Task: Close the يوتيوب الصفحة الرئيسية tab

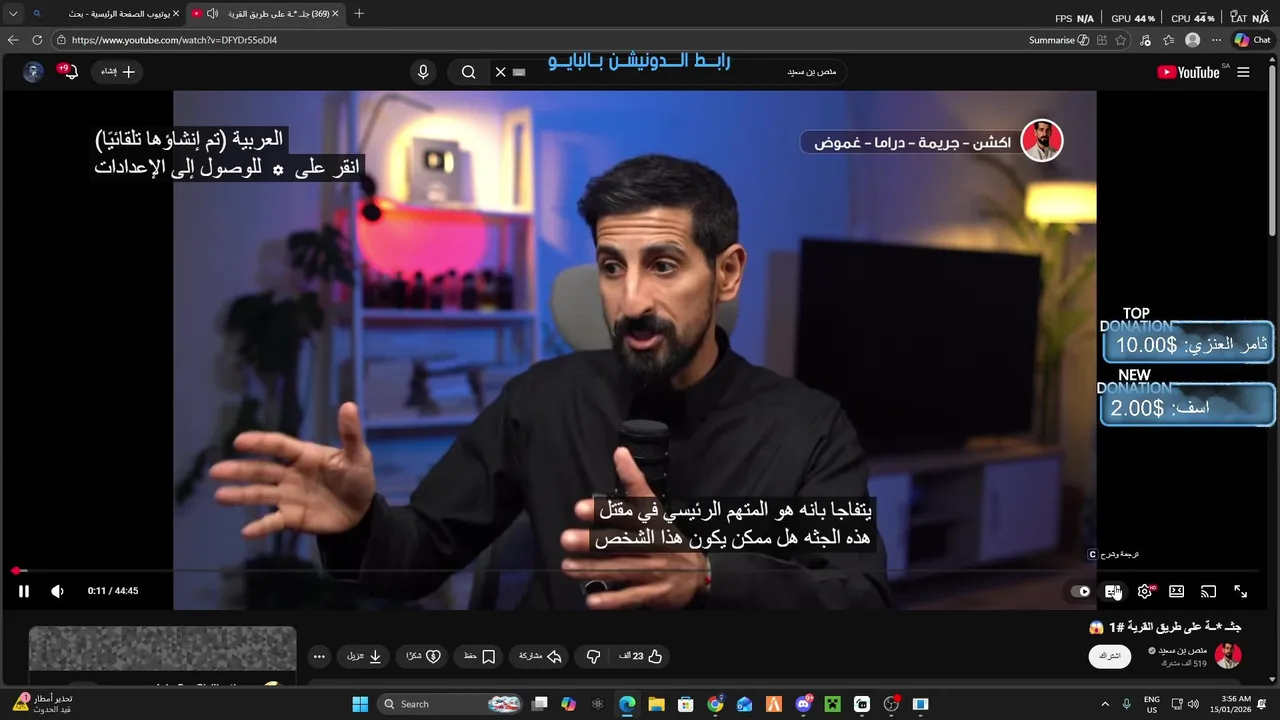Action: point(176,14)
